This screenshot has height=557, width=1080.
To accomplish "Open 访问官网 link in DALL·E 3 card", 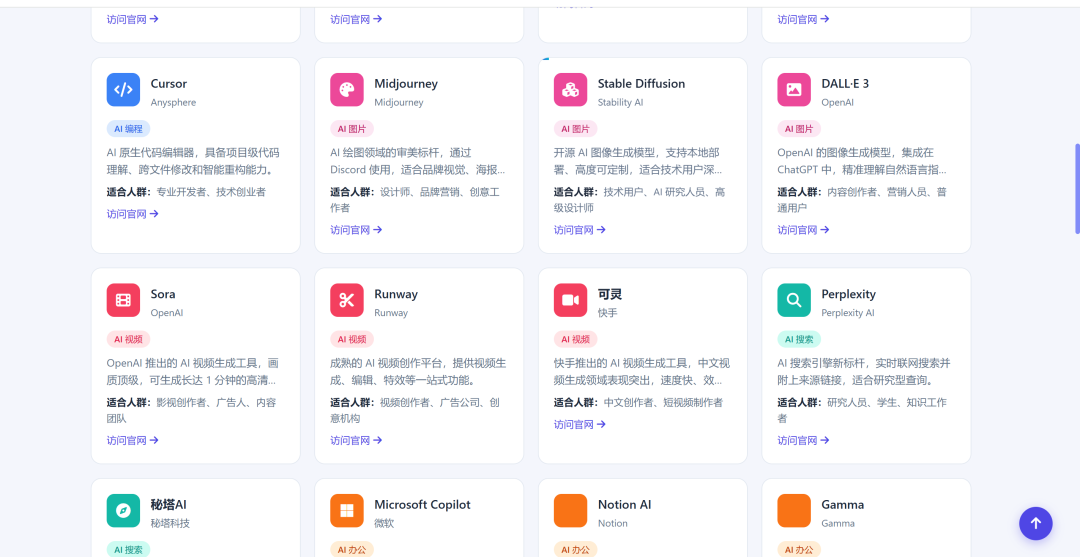I will (804, 229).
